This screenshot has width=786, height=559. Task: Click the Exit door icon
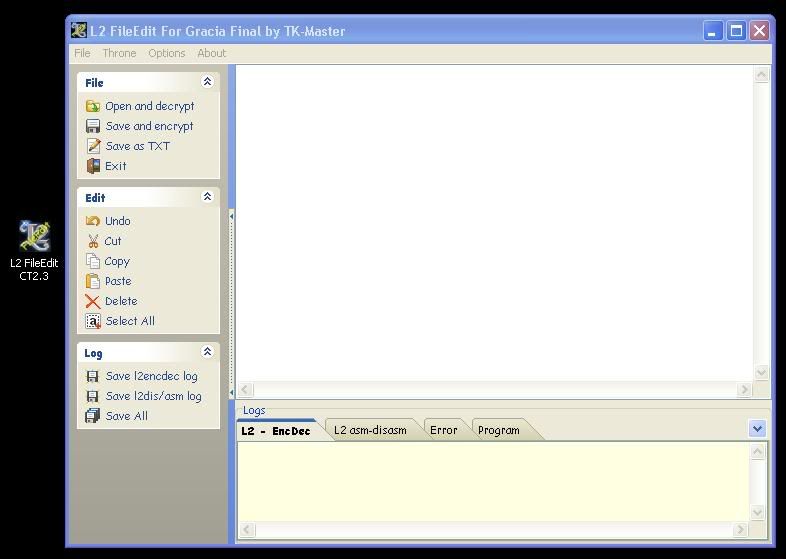pyautogui.click(x=93, y=166)
